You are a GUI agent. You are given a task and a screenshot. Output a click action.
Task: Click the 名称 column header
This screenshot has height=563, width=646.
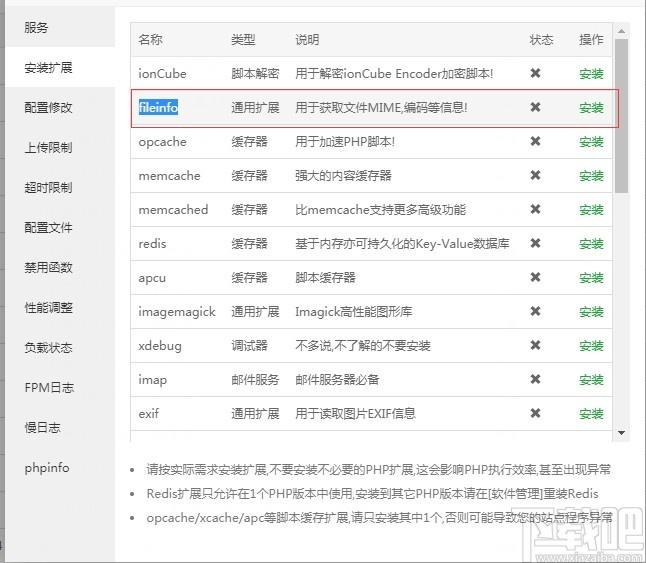coord(150,40)
